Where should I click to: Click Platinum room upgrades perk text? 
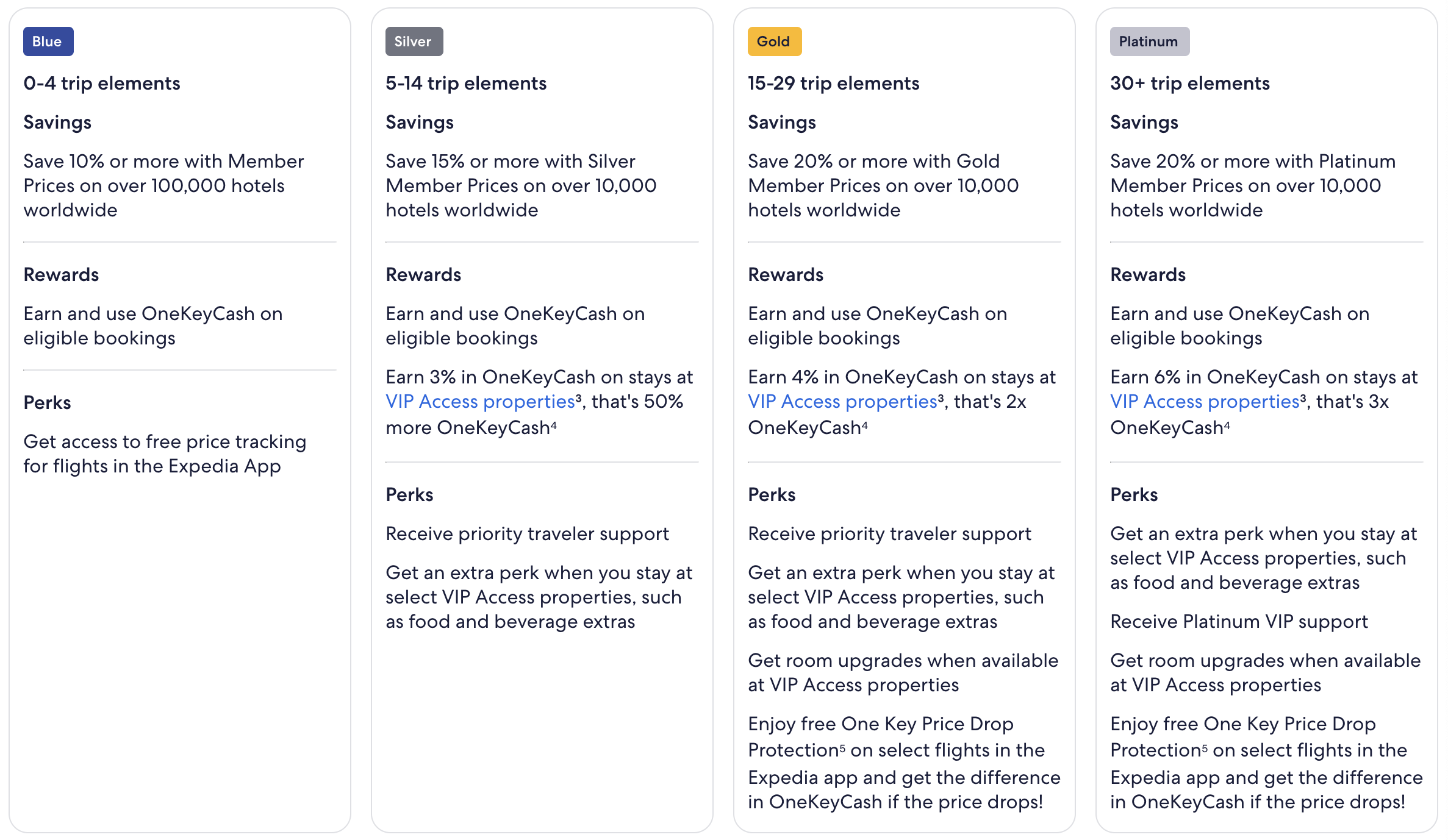[1266, 672]
